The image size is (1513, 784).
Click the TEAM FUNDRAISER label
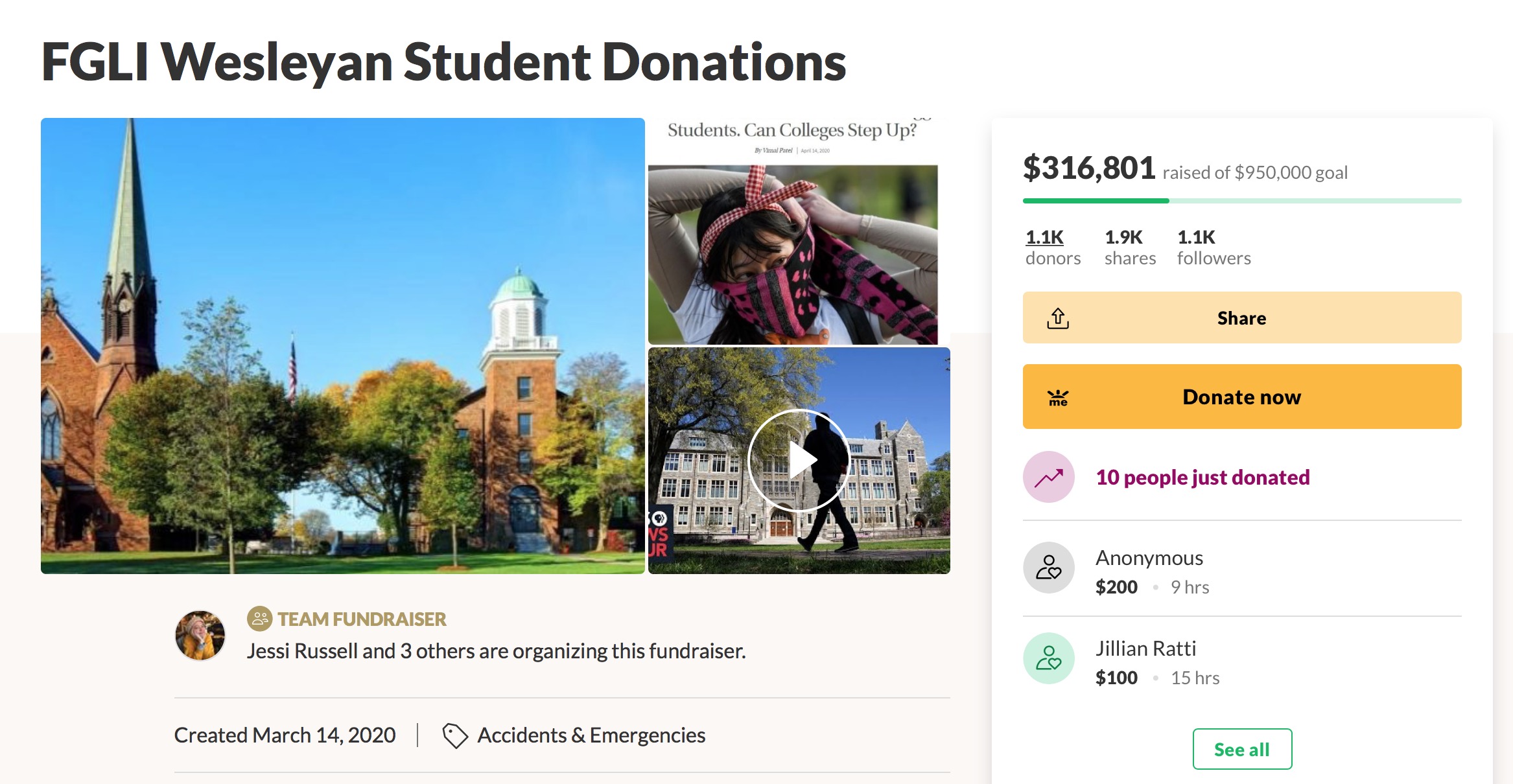point(362,619)
